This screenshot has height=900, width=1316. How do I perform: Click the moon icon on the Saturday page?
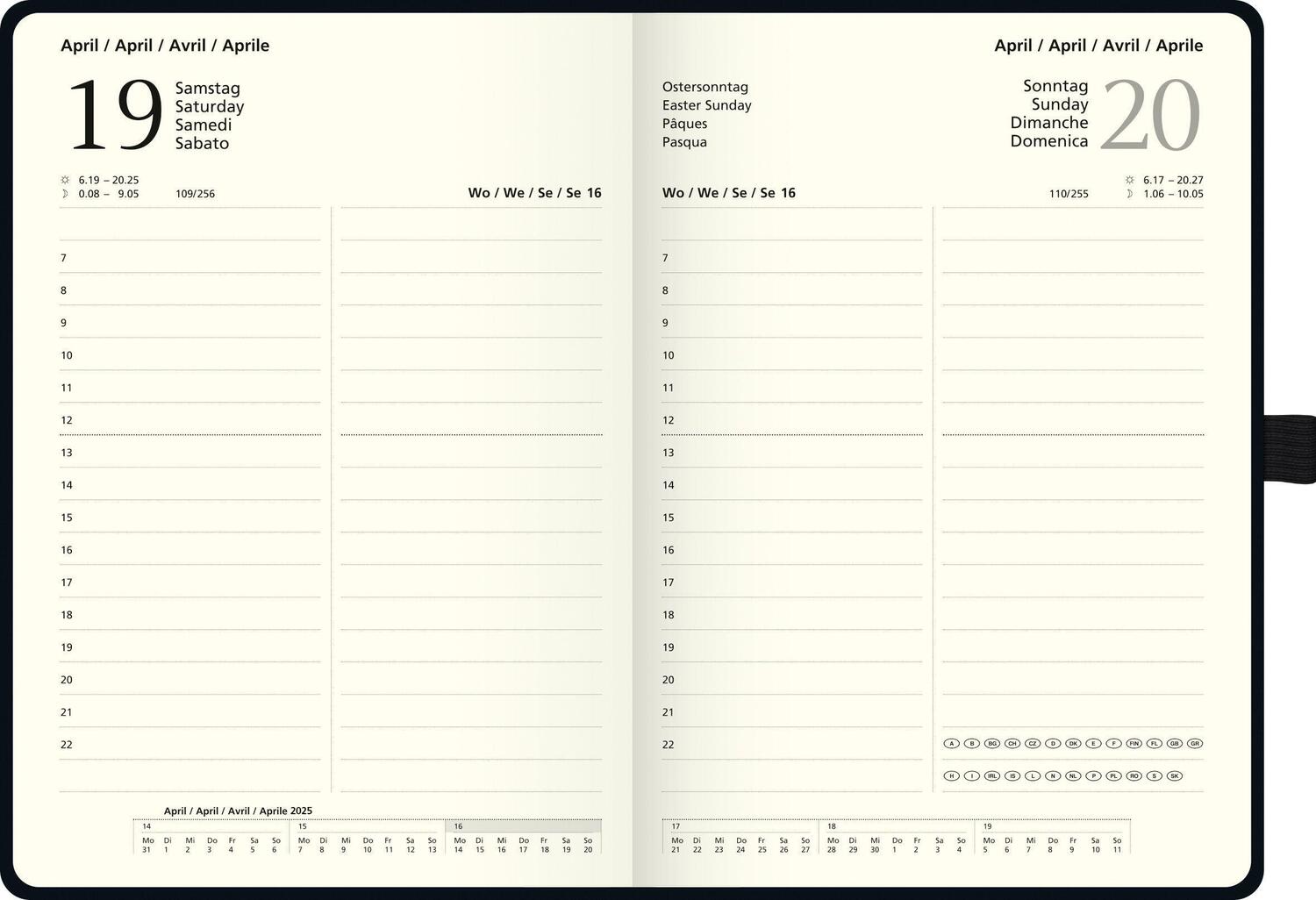[x=65, y=194]
